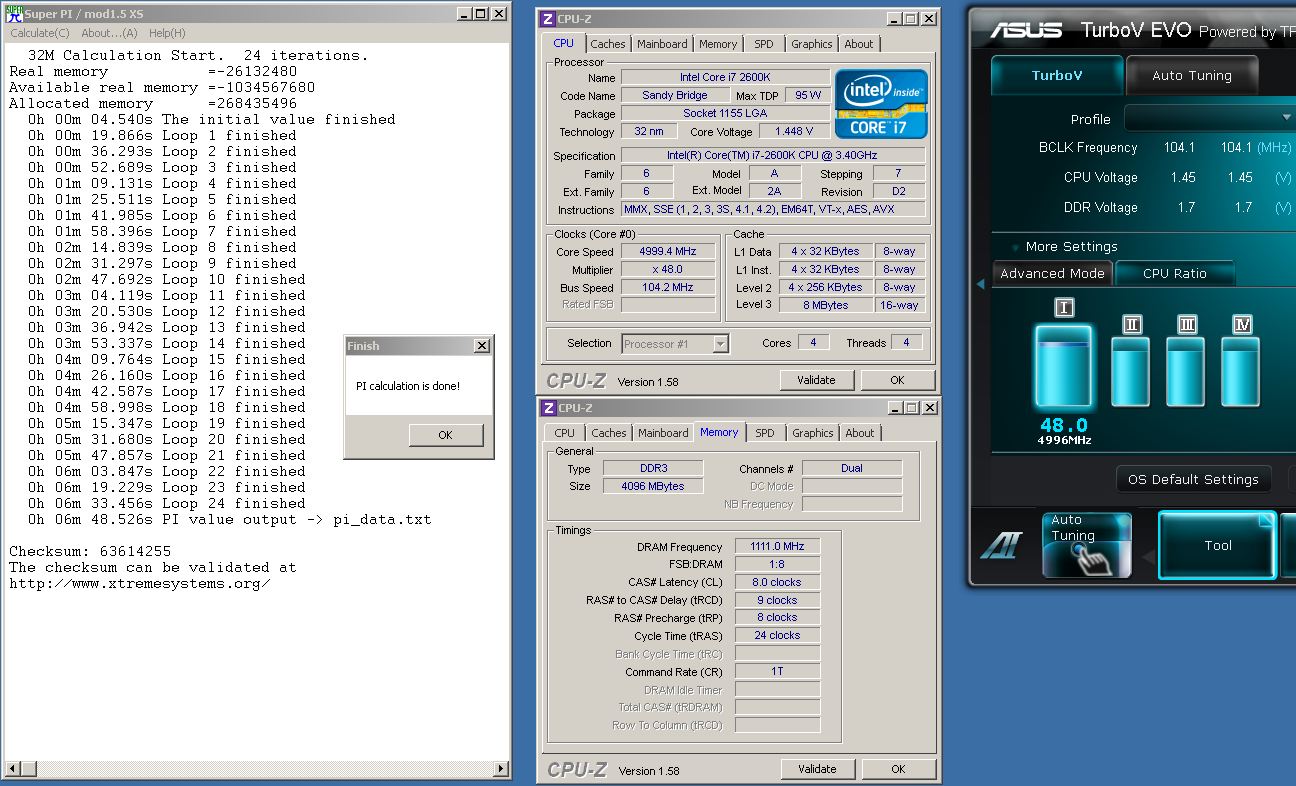
Task: Switch to Graphics tab in CPU-Z processor window
Action: (811, 44)
